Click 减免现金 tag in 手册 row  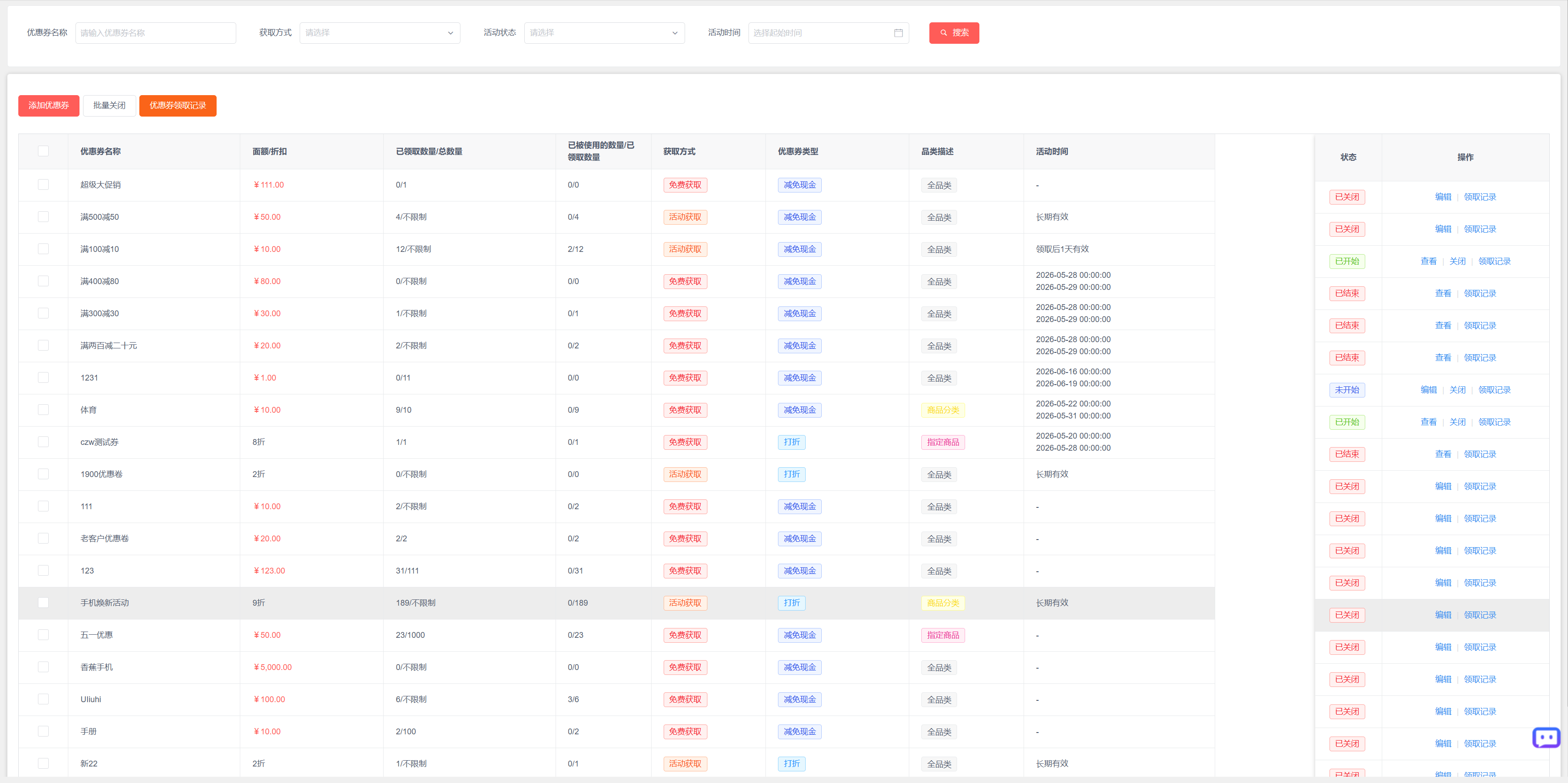coord(799,731)
